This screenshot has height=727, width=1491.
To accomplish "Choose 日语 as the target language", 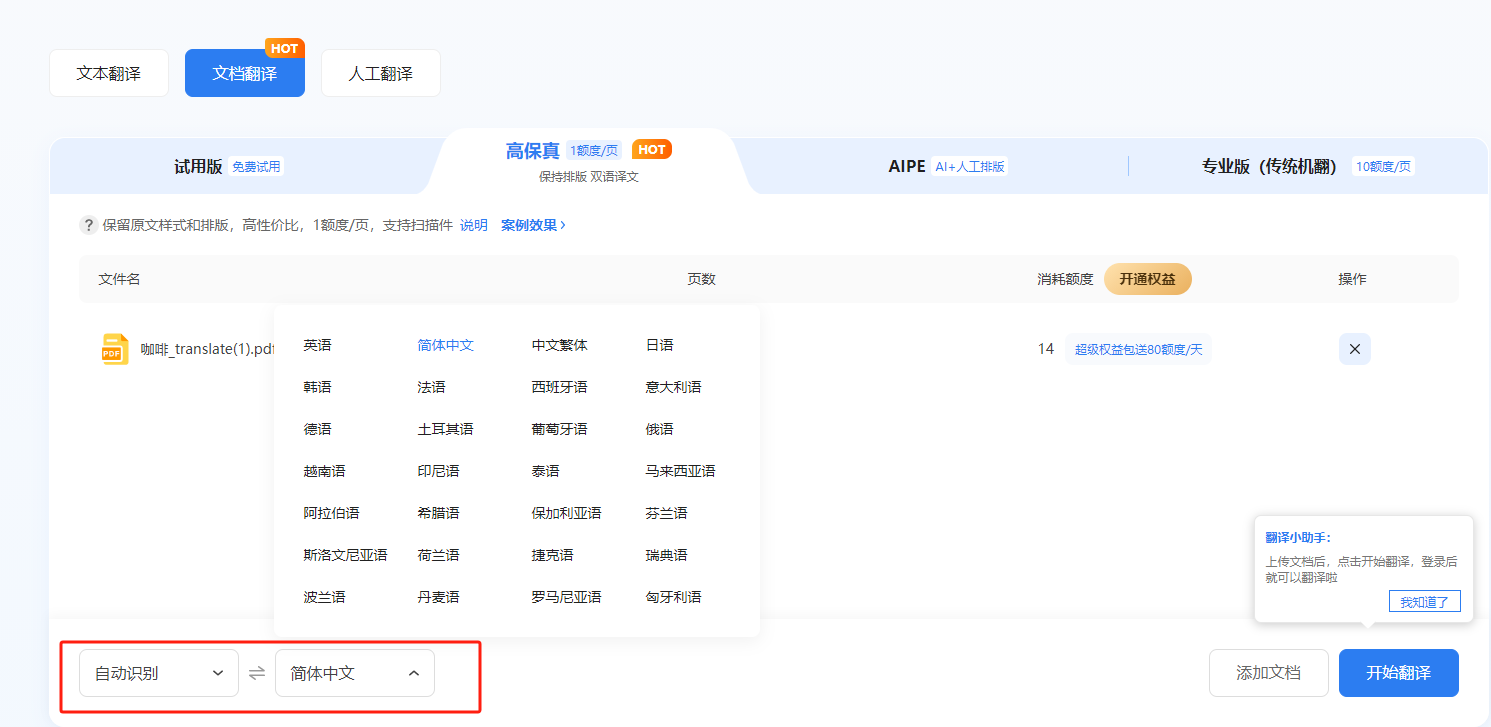I will click(x=659, y=345).
